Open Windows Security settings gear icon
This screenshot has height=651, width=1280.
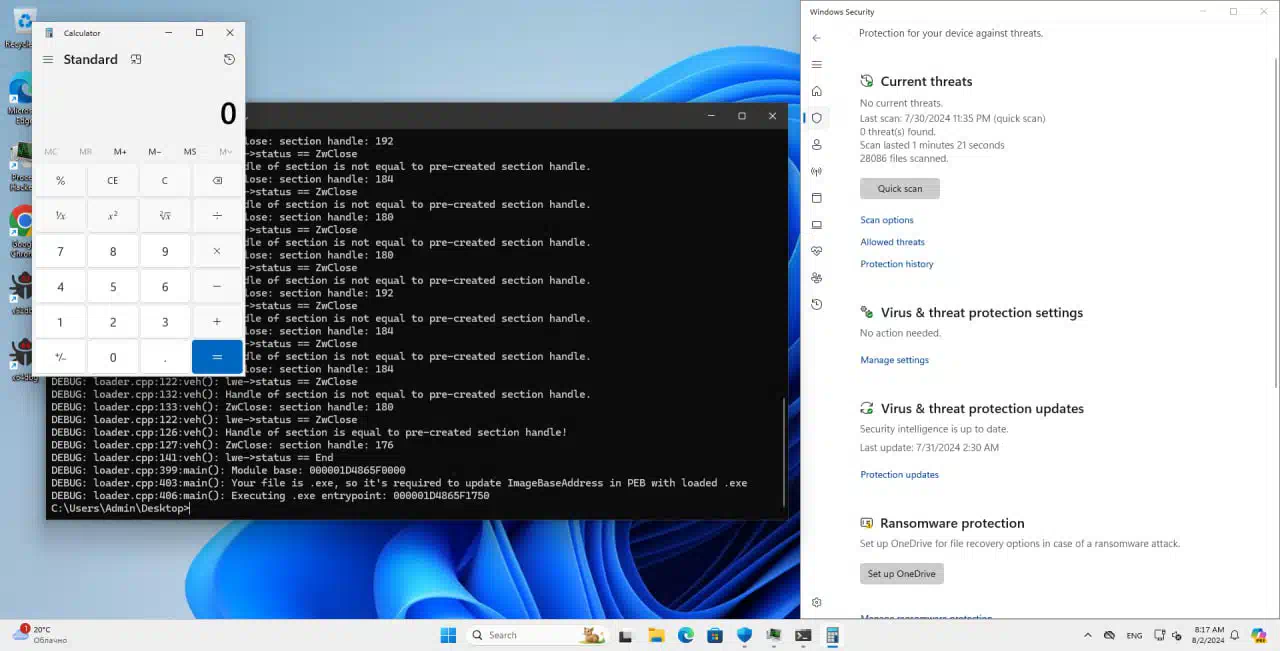click(x=816, y=603)
